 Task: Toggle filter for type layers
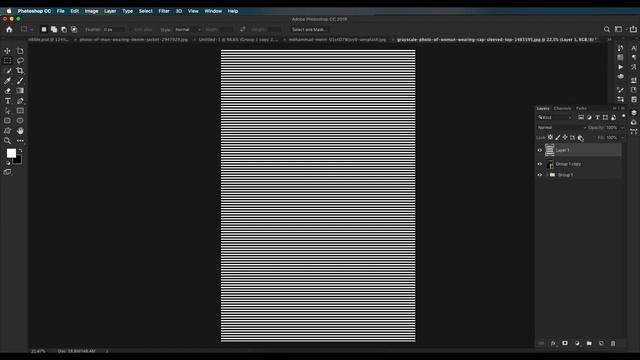(x=597, y=118)
